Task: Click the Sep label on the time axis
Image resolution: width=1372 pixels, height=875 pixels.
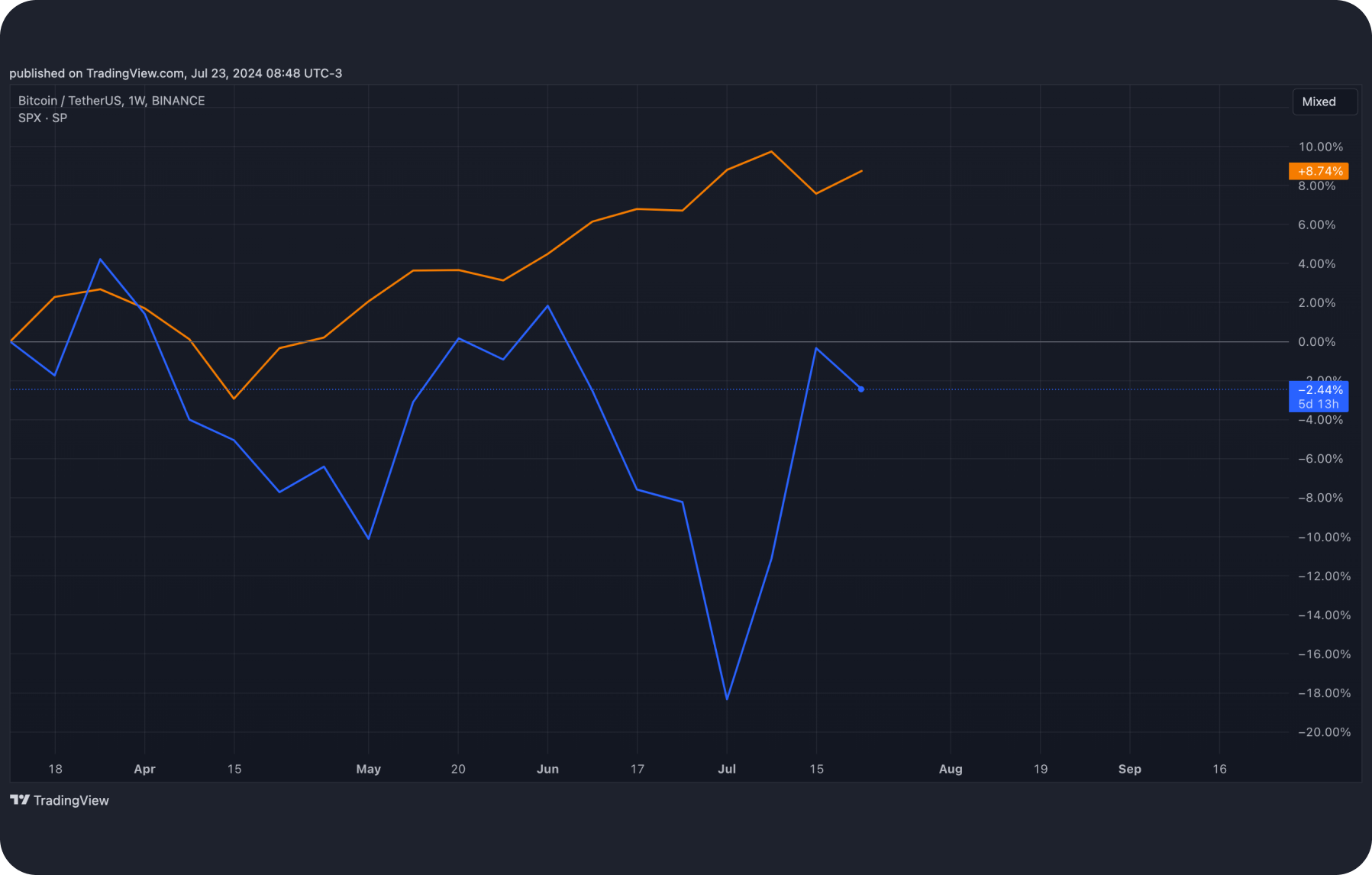Action: click(1130, 769)
